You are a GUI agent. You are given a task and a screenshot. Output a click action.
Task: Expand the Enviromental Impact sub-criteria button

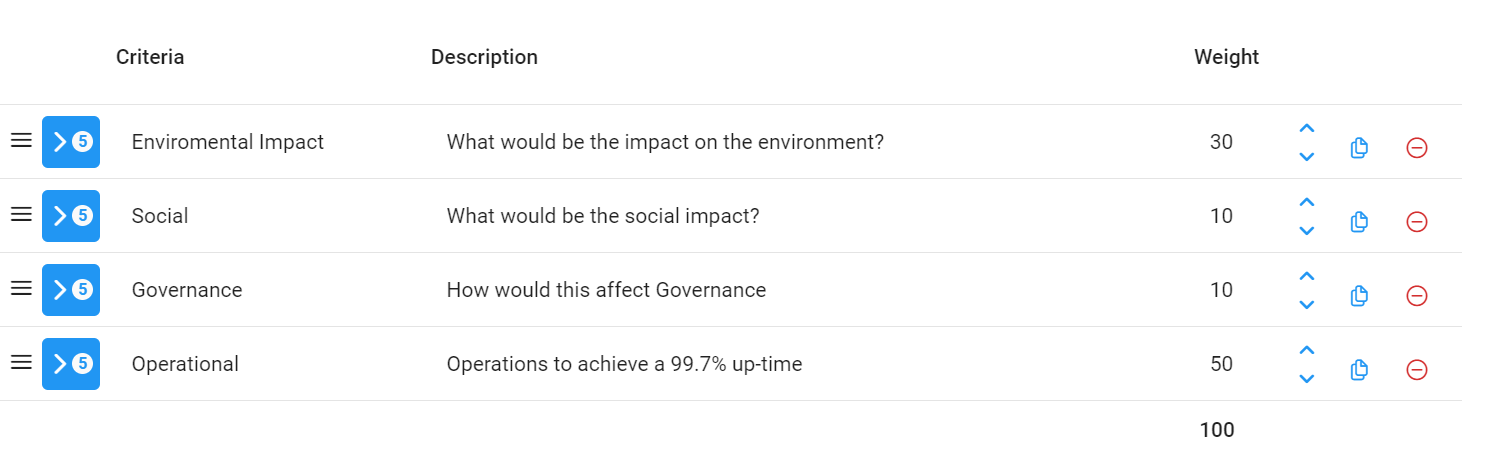click(x=71, y=142)
